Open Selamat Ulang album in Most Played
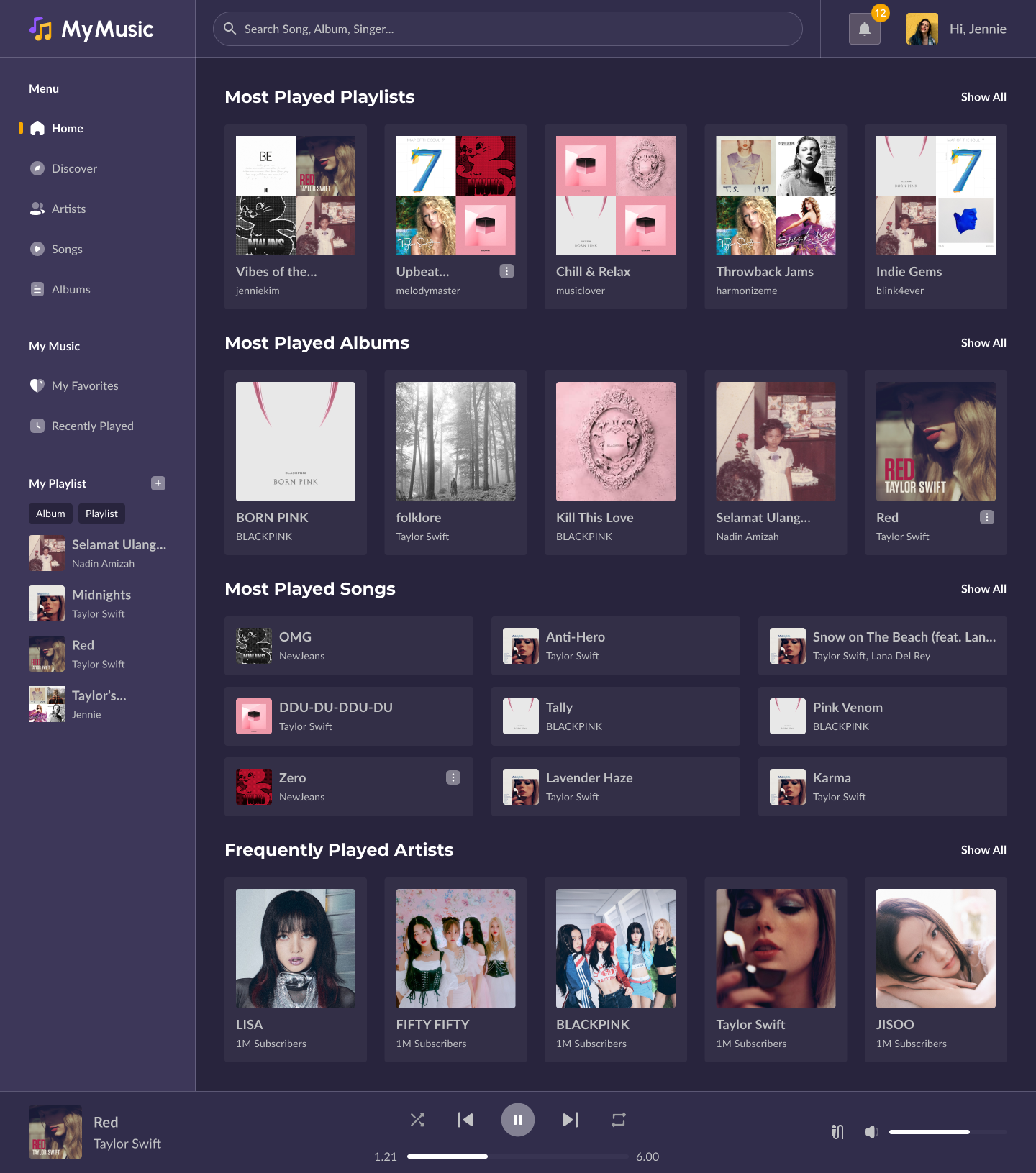Viewport: 1036px width, 1173px height. coord(776,442)
